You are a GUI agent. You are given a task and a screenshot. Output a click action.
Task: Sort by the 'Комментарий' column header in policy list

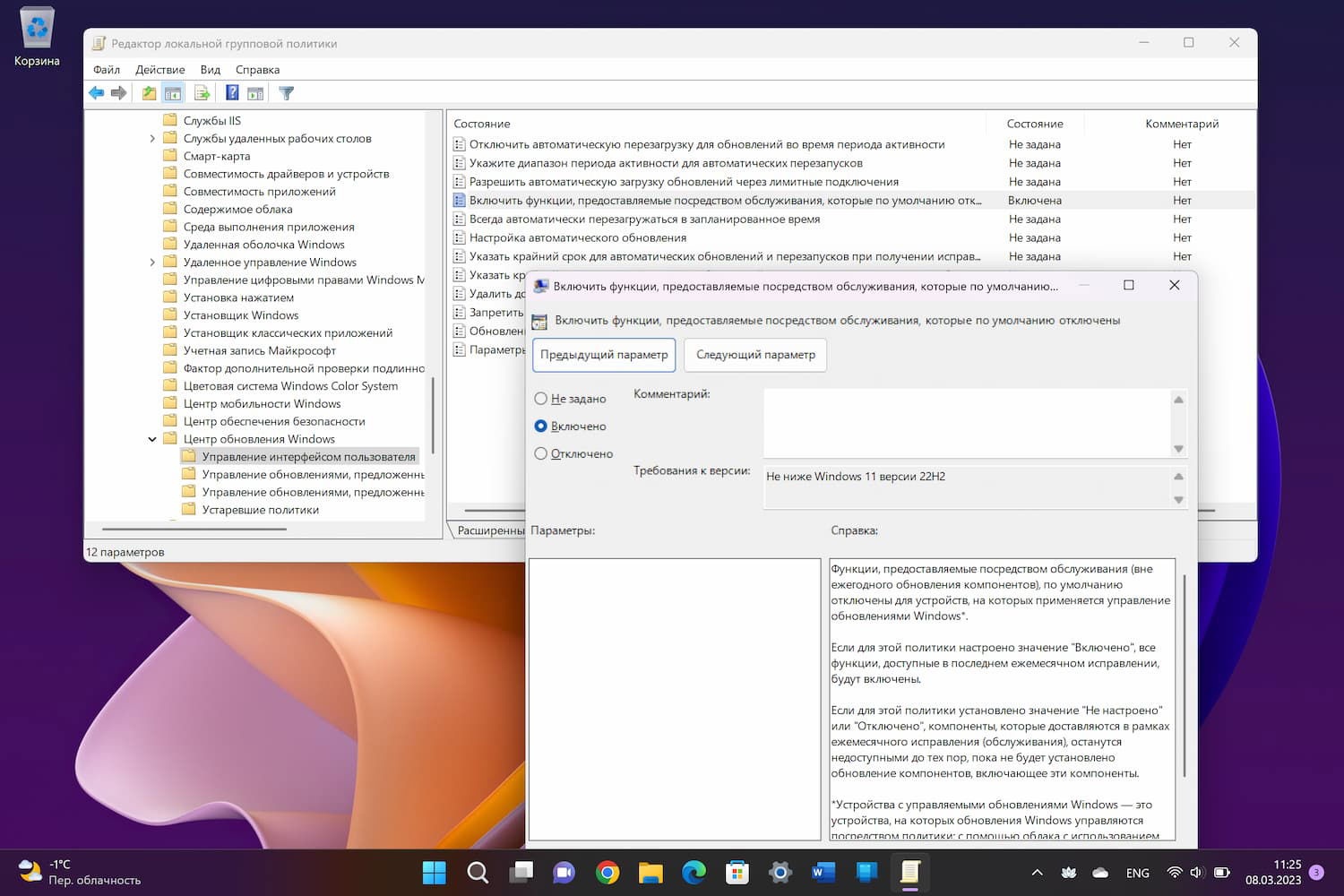1182,124
